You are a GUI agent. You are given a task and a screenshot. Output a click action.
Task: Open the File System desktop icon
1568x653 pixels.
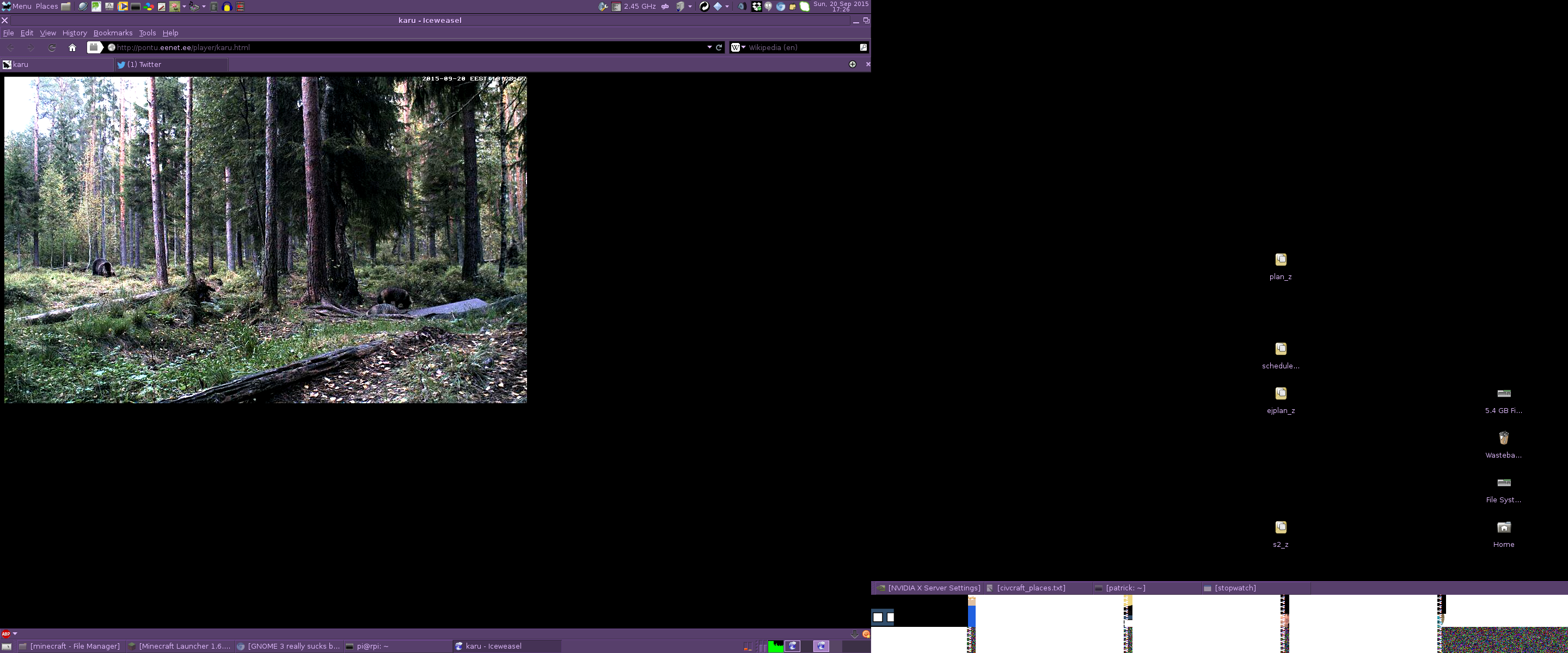(1503, 489)
